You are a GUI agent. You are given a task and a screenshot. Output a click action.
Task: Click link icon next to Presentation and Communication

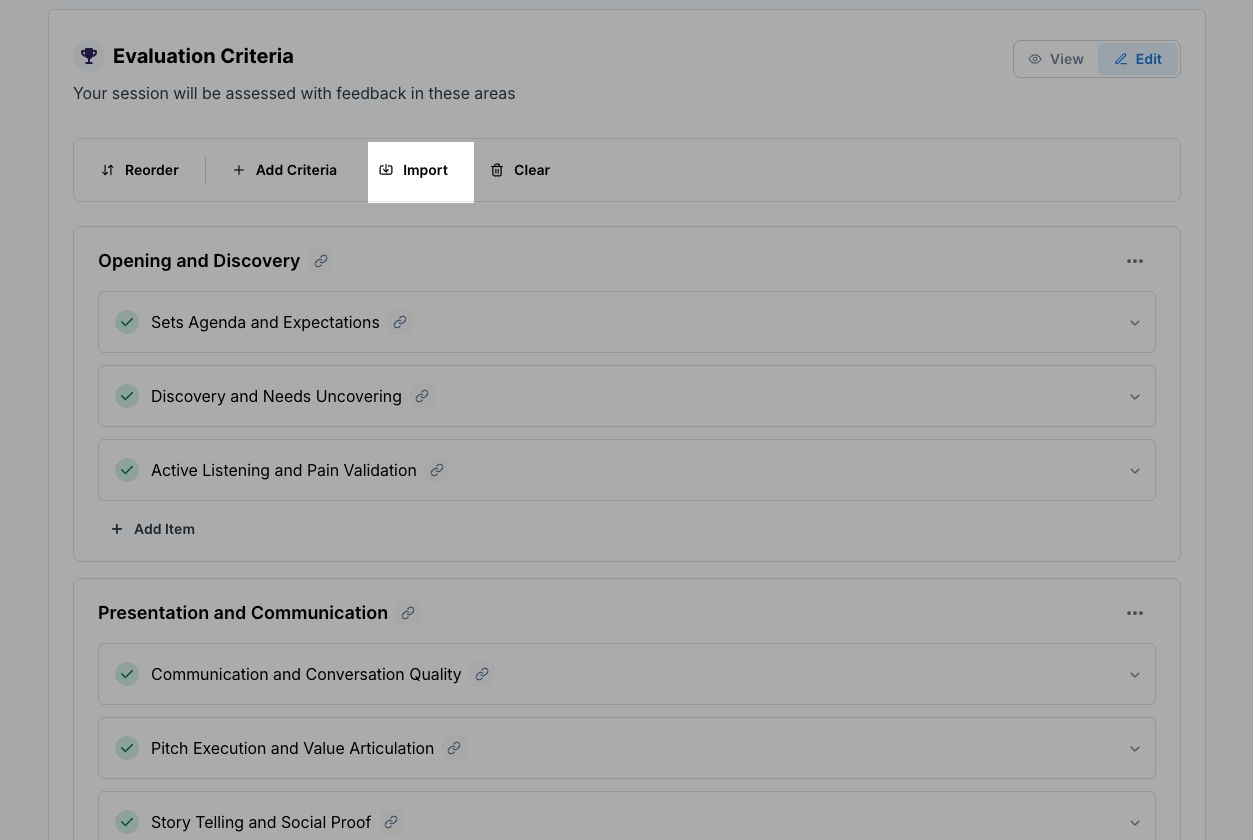(x=408, y=613)
